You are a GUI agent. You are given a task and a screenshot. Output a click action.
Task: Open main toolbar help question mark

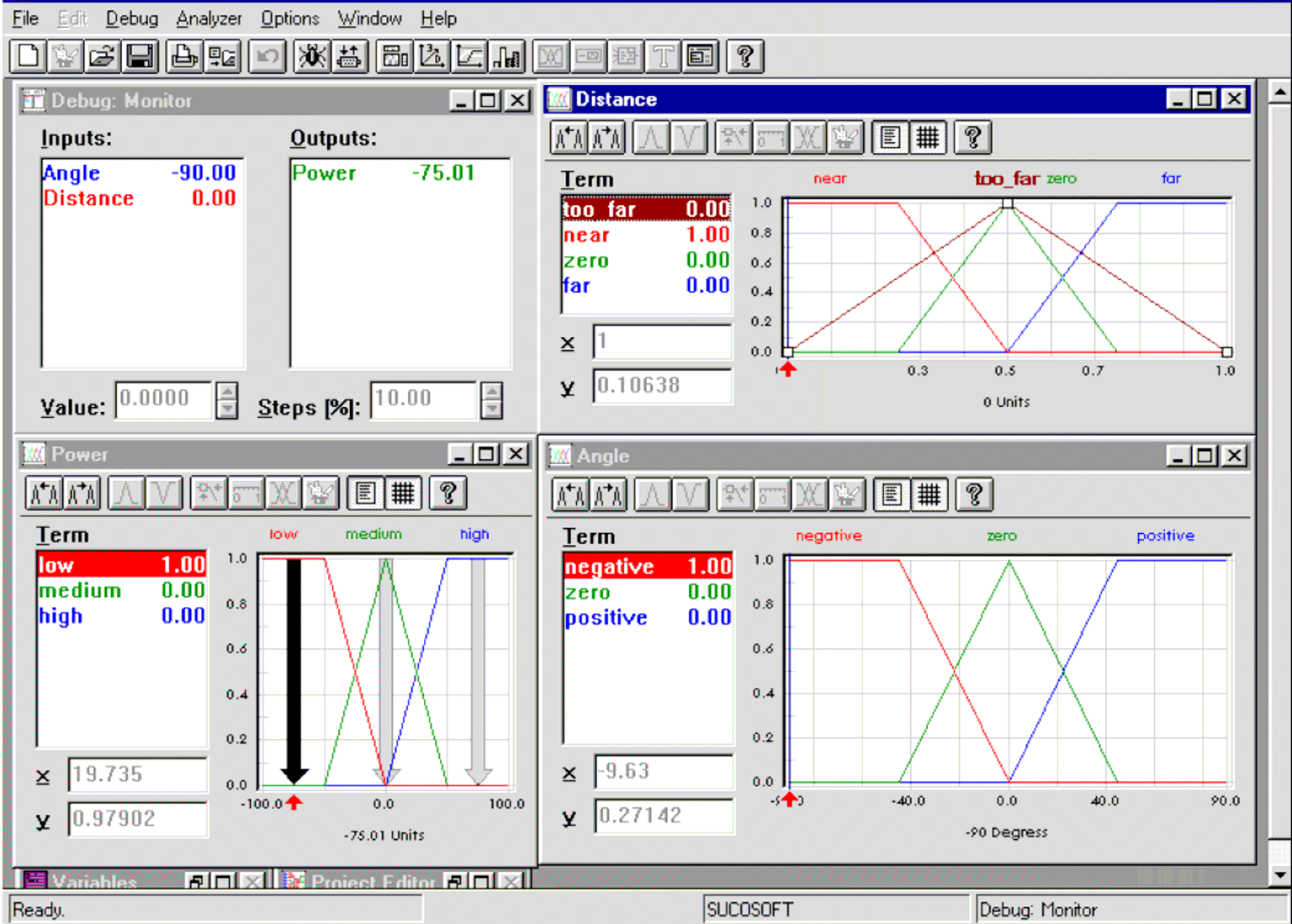coord(744,56)
